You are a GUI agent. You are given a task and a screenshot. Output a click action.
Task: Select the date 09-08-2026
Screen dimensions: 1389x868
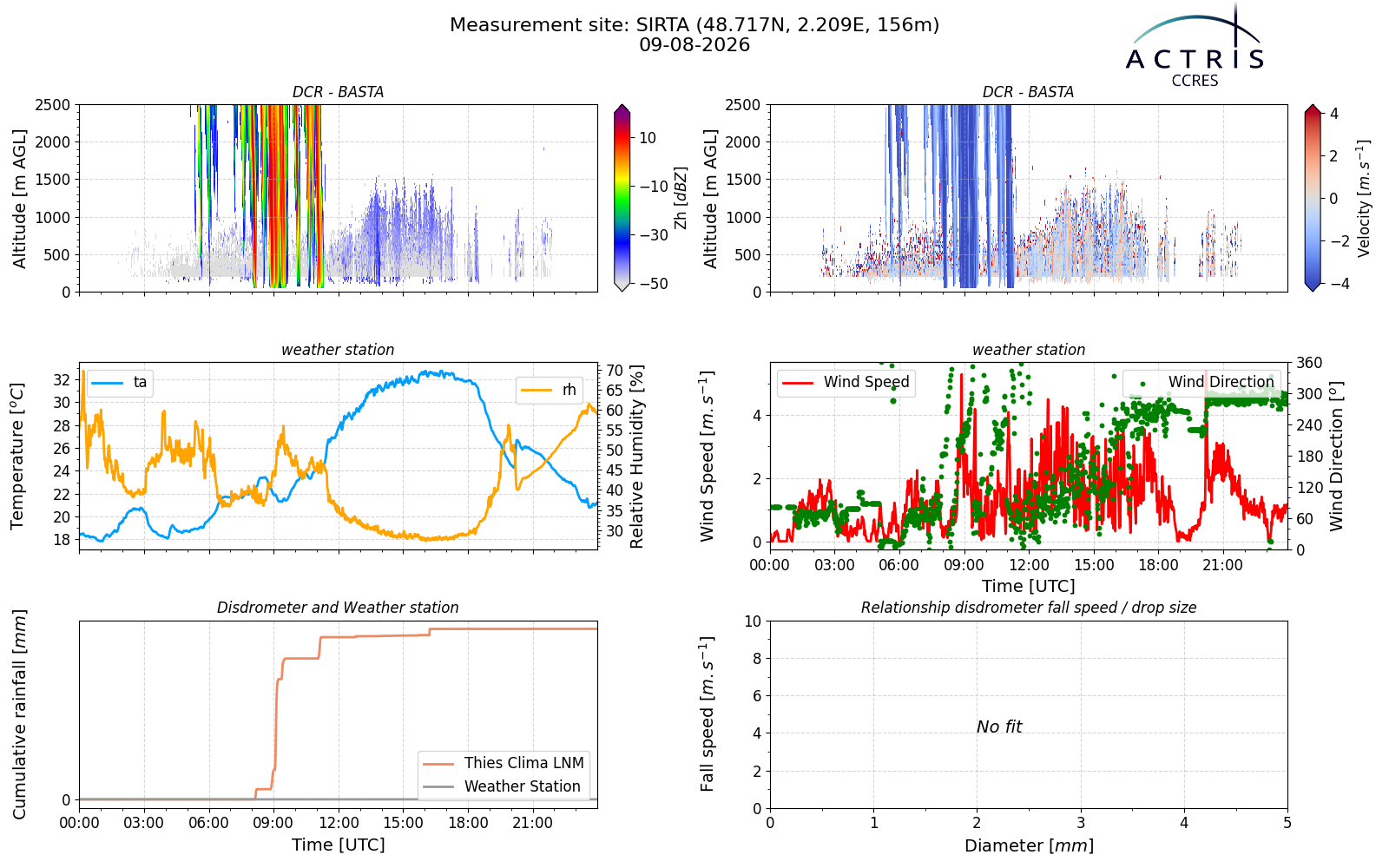(x=694, y=45)
